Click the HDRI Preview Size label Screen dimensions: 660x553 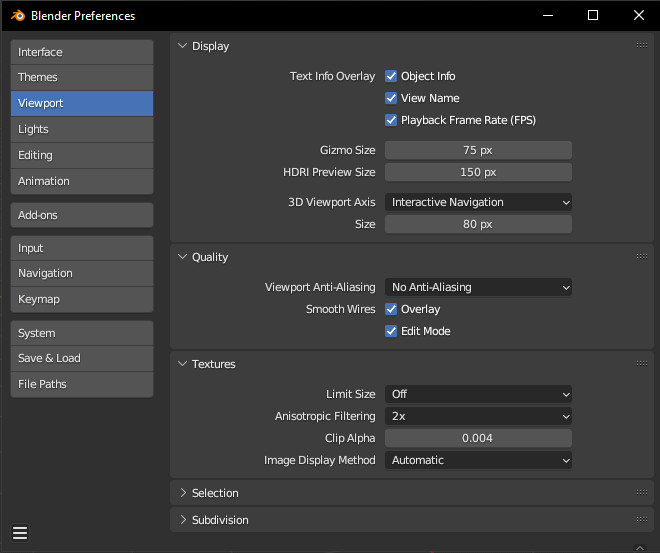click(329, 172)
